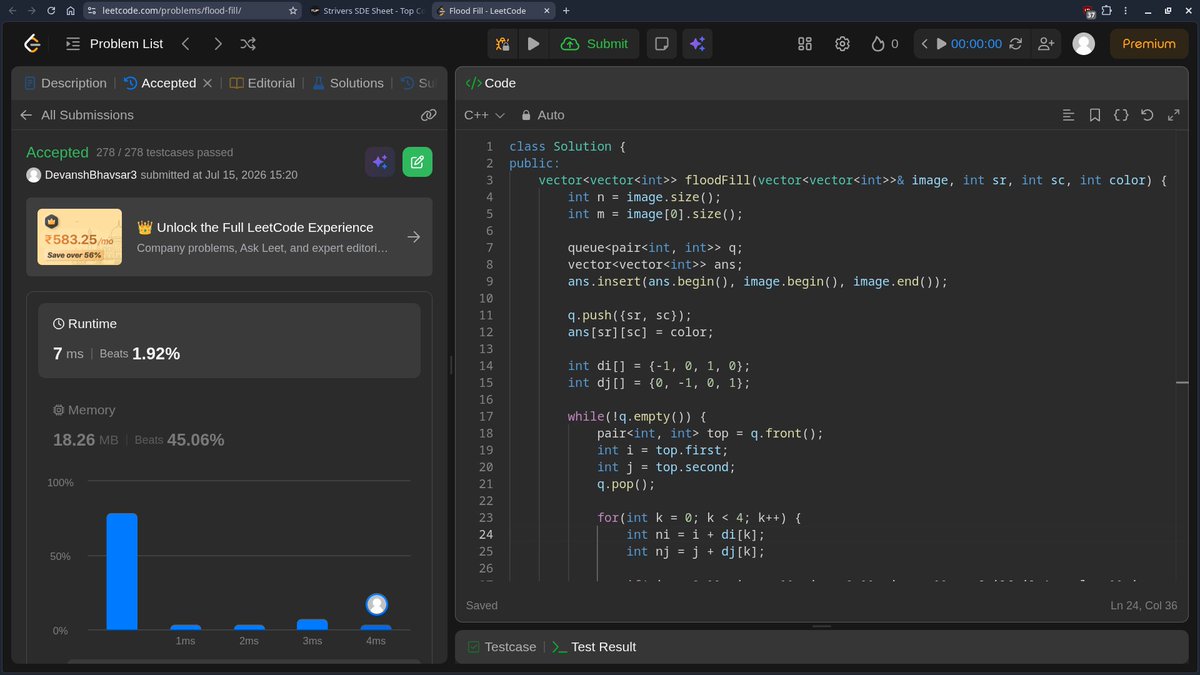Viewport: 1200px width, 675px height.
Task: Click the green Accepted status text
Action: (x=57, y=153)
